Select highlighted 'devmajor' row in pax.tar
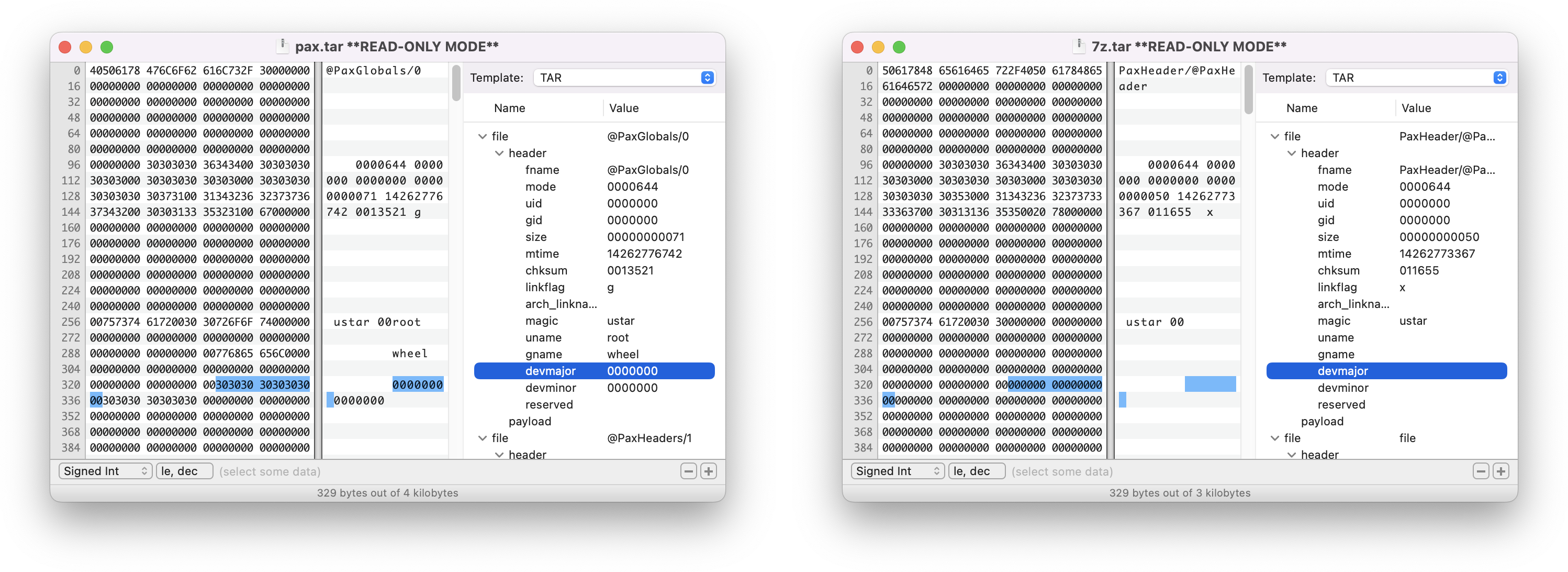This screenshot has width=1568, height=572. point(594,371)
